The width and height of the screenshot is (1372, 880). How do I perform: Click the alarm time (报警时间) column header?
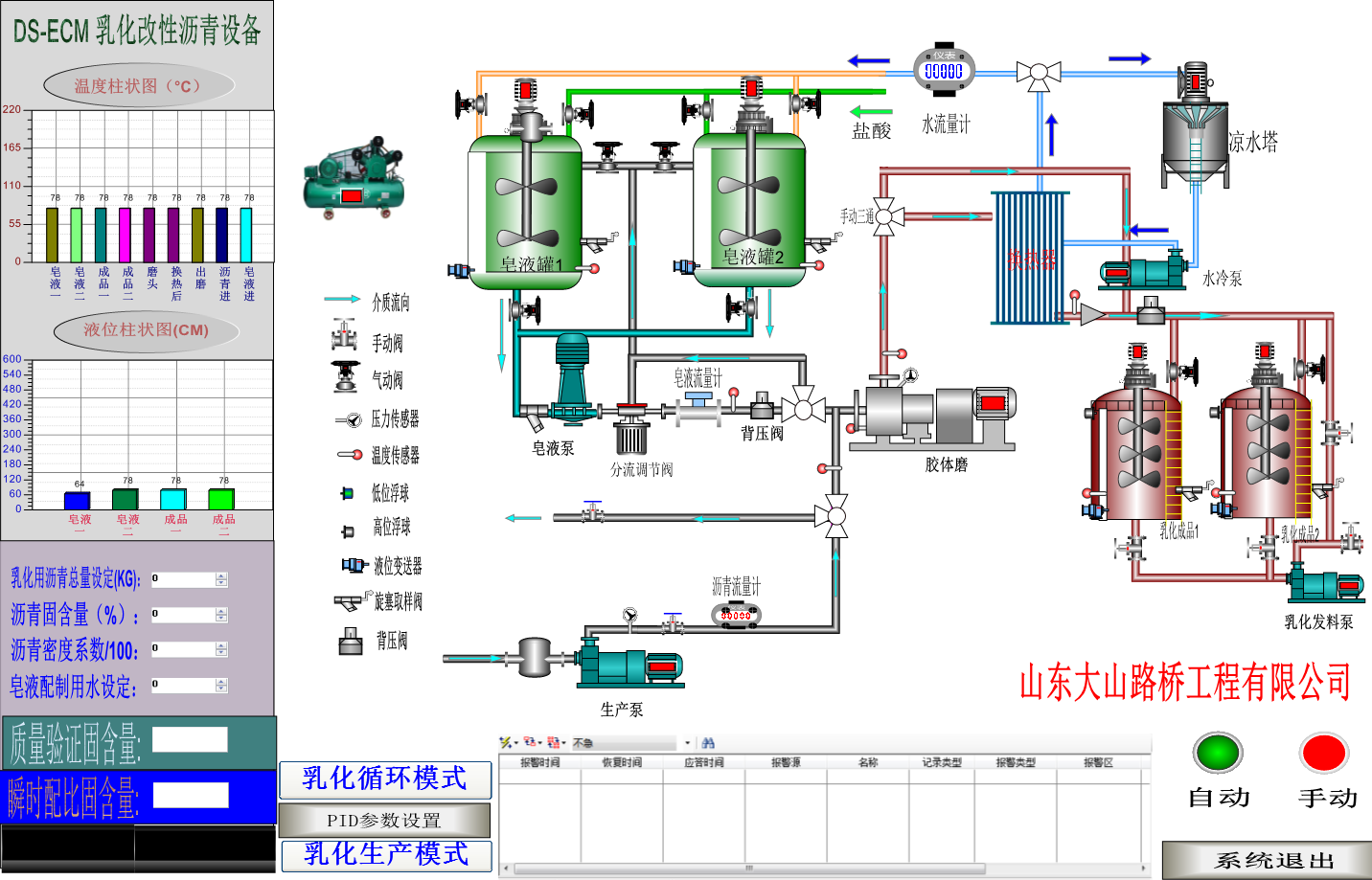539,763
